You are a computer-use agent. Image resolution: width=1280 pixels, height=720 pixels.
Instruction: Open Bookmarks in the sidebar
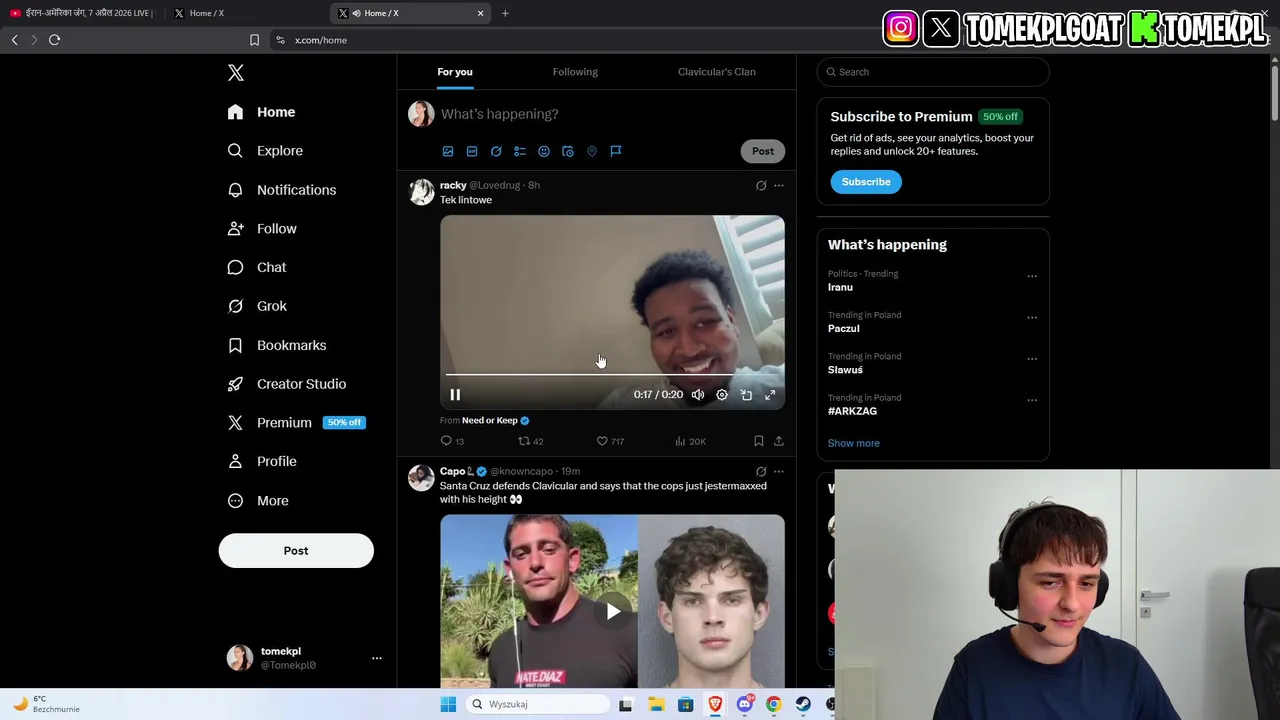point(277,345)
